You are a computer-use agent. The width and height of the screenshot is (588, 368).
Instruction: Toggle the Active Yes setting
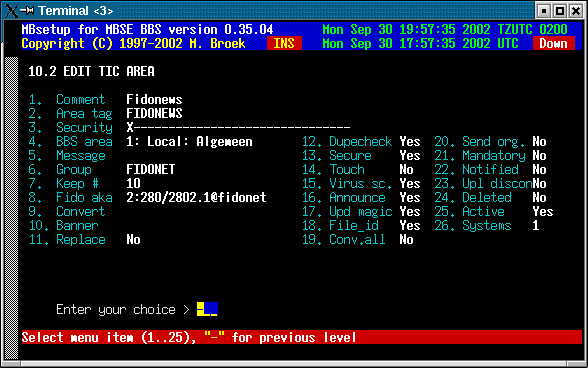(543, 212)
